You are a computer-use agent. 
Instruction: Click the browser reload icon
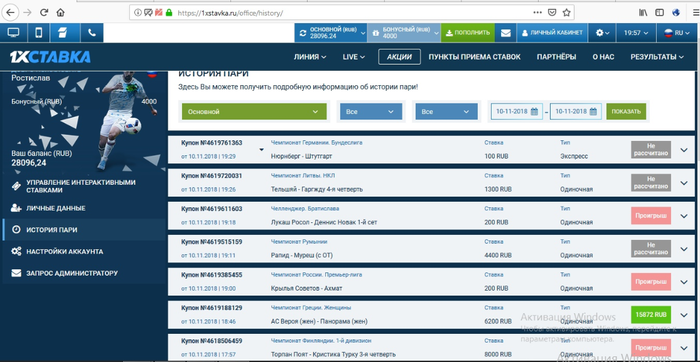tap(44, 13)
